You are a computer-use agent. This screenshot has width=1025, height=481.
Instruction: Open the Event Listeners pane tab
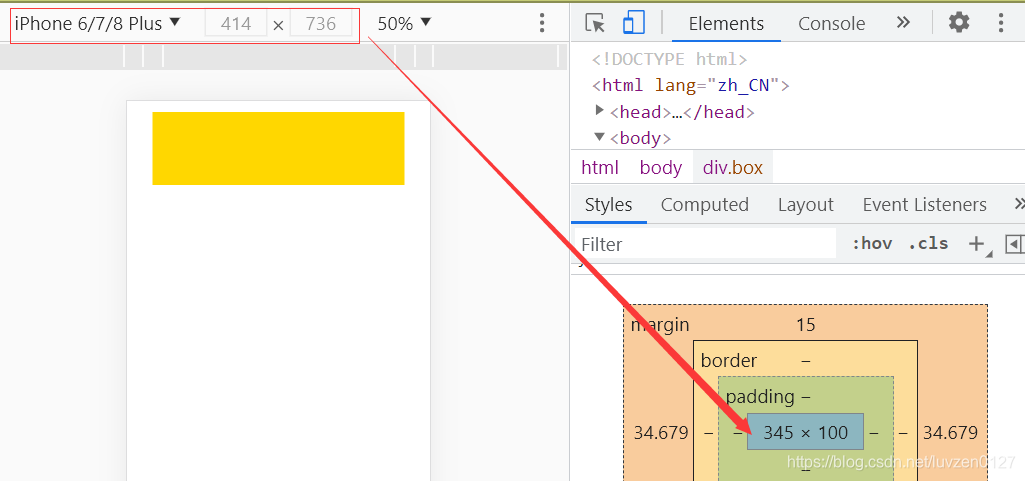pyautogui.click(x=924, y=205)
